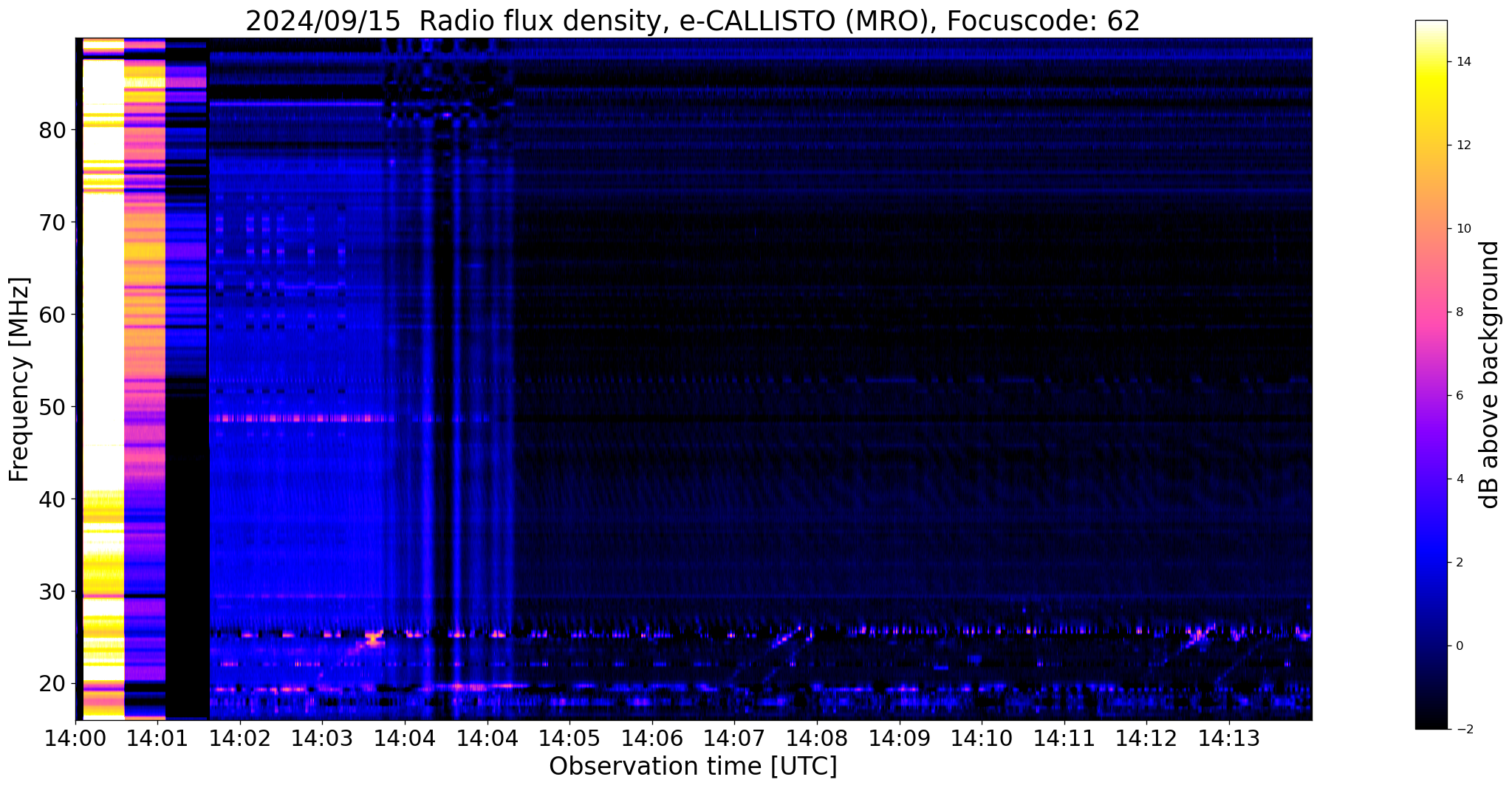Select the 14:06 time tick label
1512x788 pixels.
[651, 737]
